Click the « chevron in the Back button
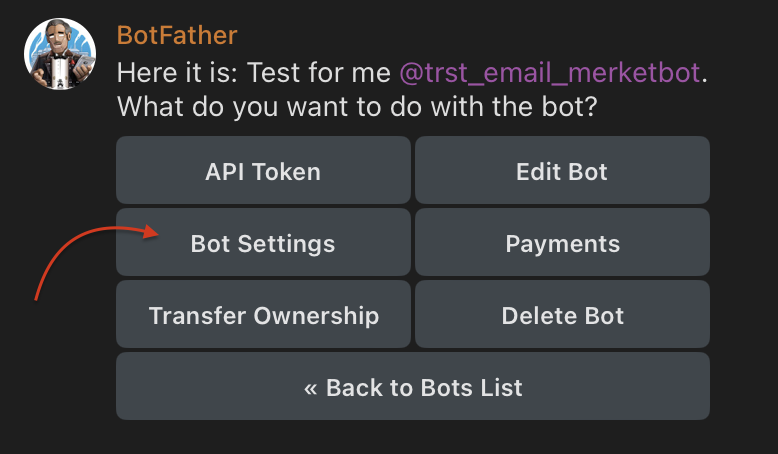This screenshot has height=454, width=778. click(x=310, y=388)
